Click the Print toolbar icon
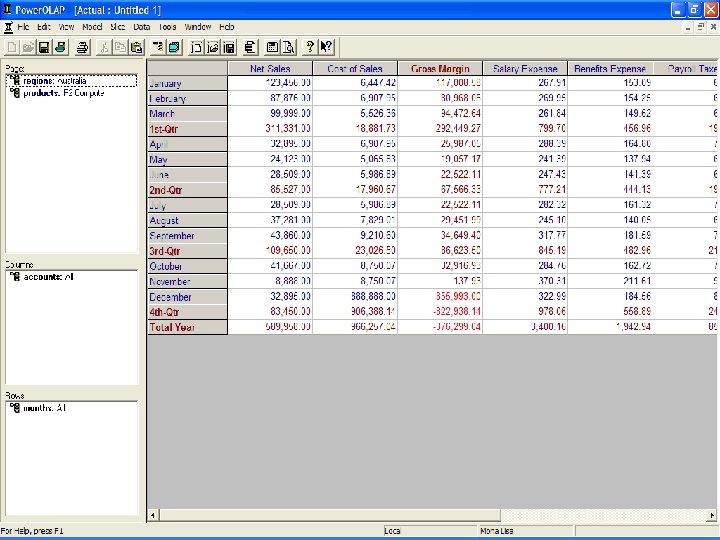This screenshot has height=540, width=720. point(83,47)
